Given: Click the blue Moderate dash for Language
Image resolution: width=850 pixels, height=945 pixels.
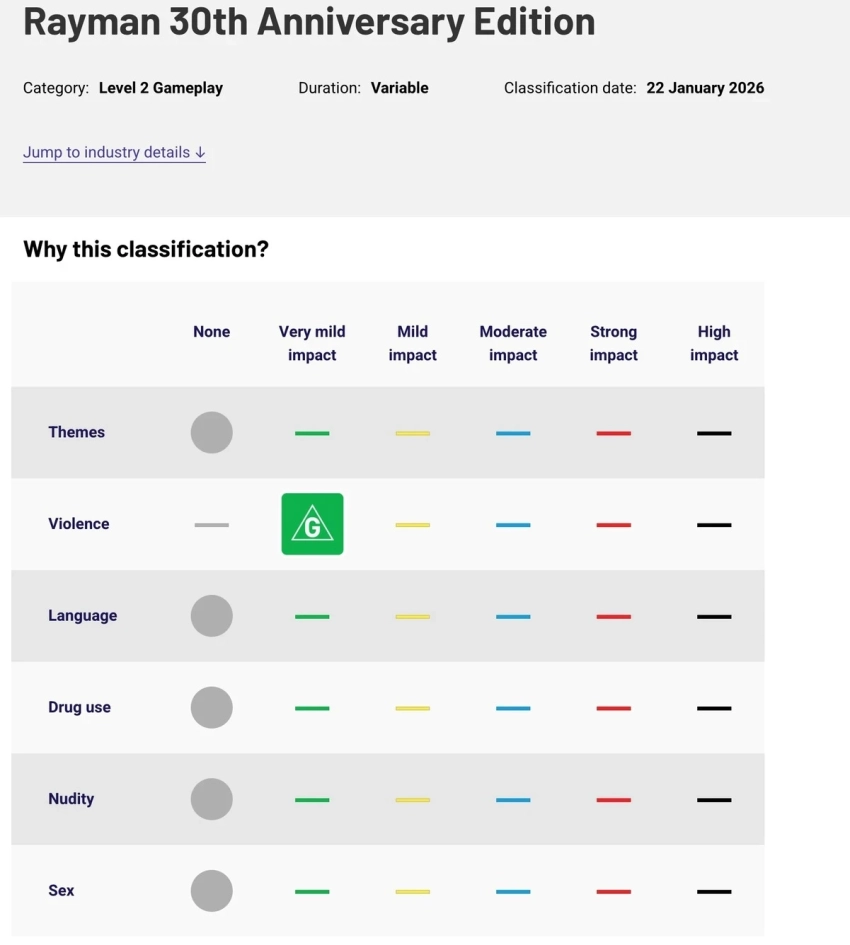Looking at the screenshot, I should coord(513,617).
